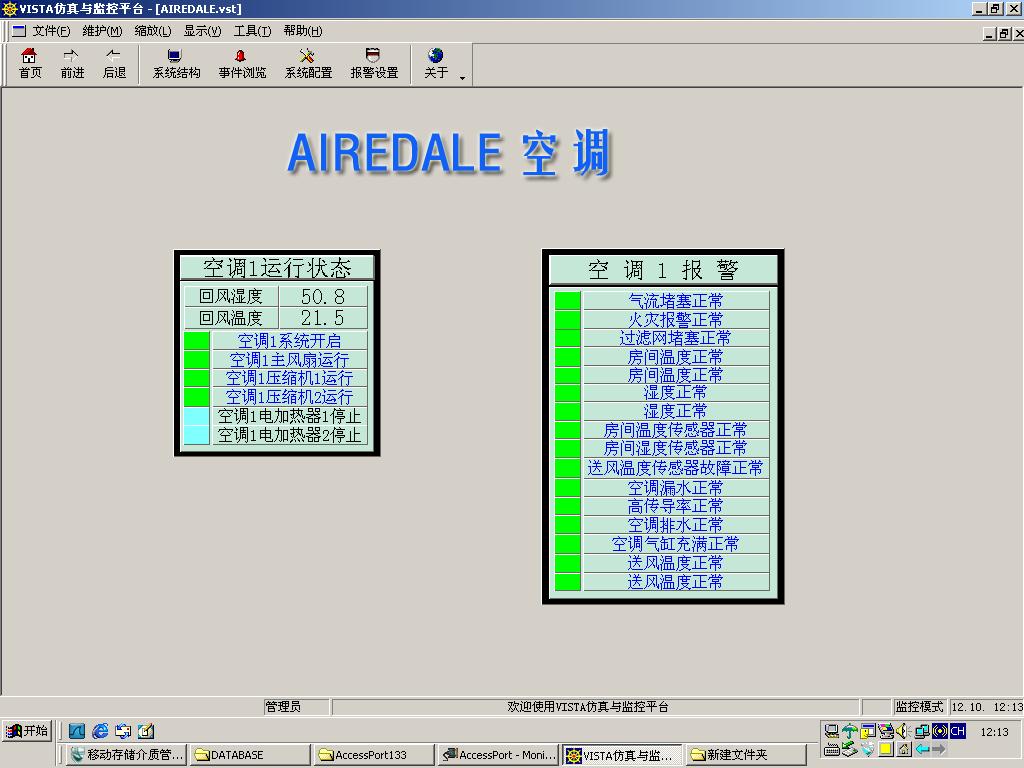Switch to DATABASE taskbar window
The height and width of the screenshot is (768, 1024).
250,755
